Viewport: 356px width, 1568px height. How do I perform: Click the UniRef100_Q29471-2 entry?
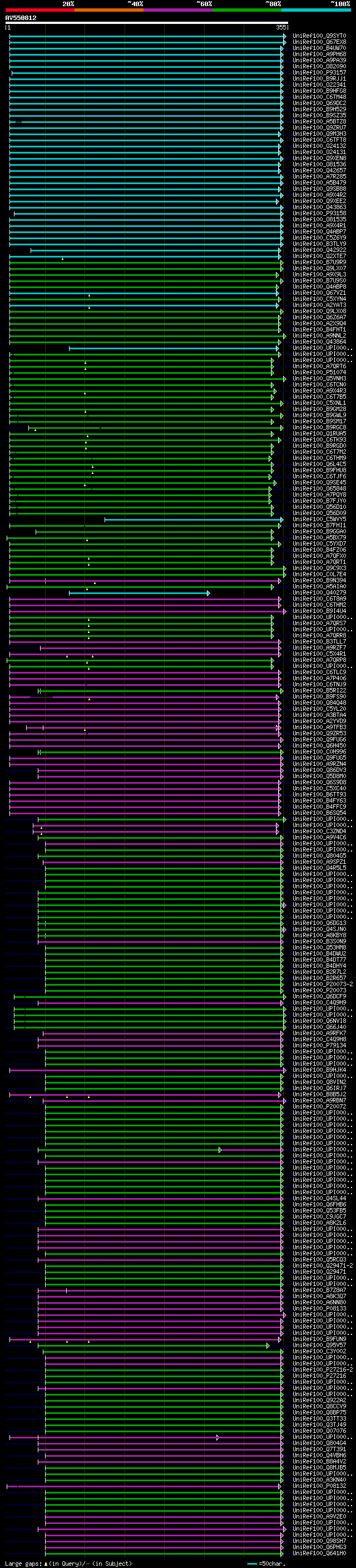[x=322, y=1266]
